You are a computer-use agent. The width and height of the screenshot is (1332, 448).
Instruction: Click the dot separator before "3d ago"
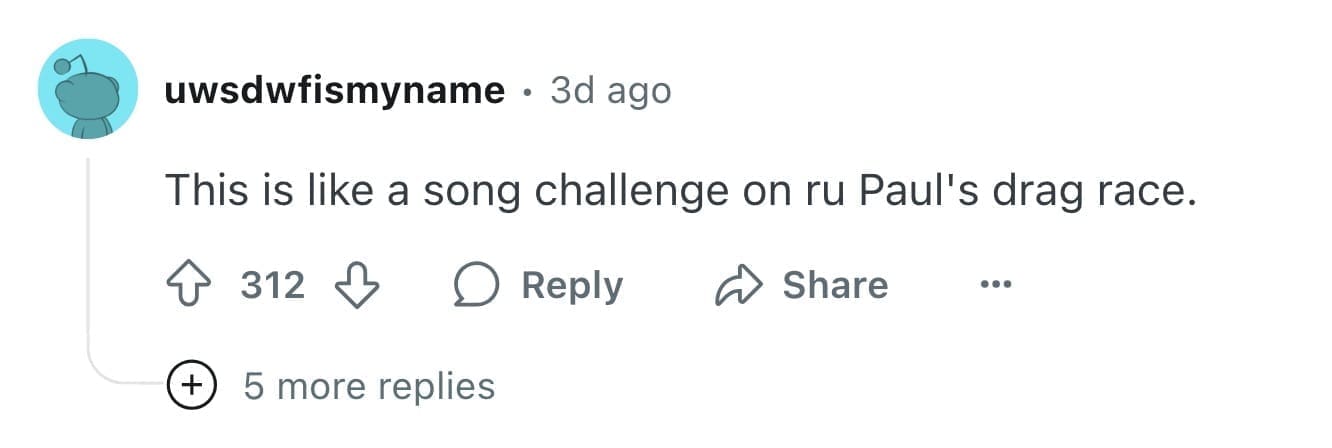[527, 92]
